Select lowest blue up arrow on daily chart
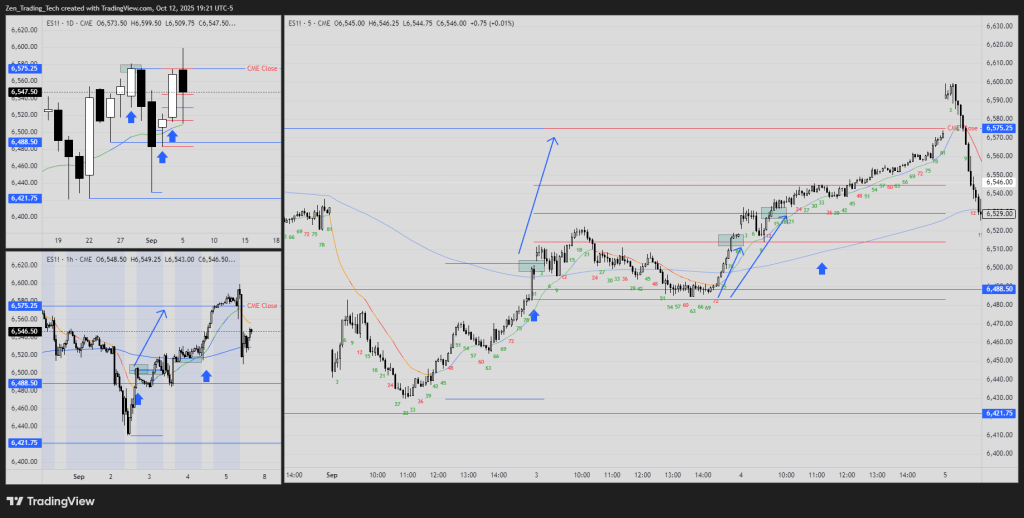1024x518 pixels. click(162, 156)
